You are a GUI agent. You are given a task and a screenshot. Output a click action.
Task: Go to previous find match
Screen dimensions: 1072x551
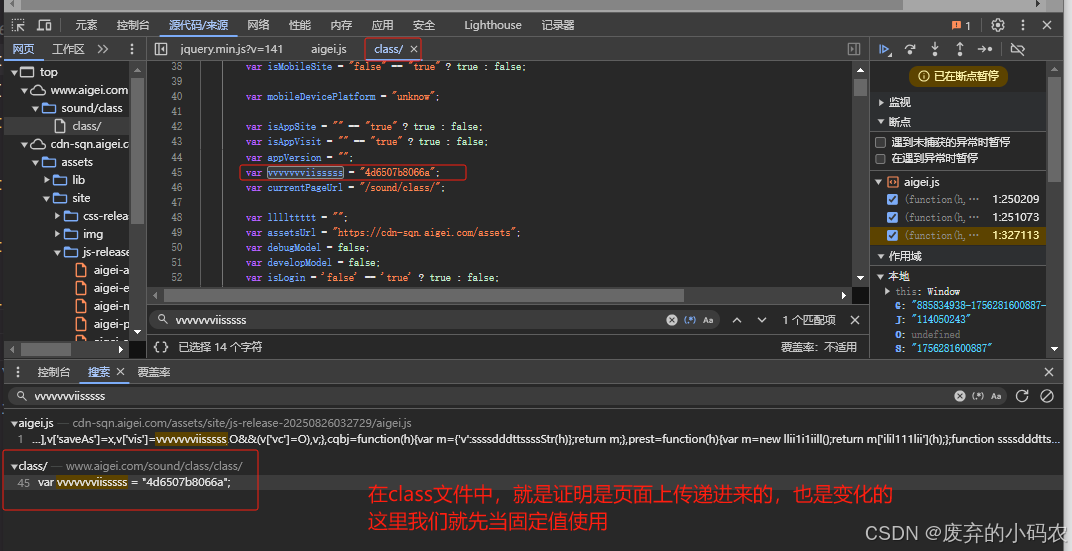tap(737, 320)
